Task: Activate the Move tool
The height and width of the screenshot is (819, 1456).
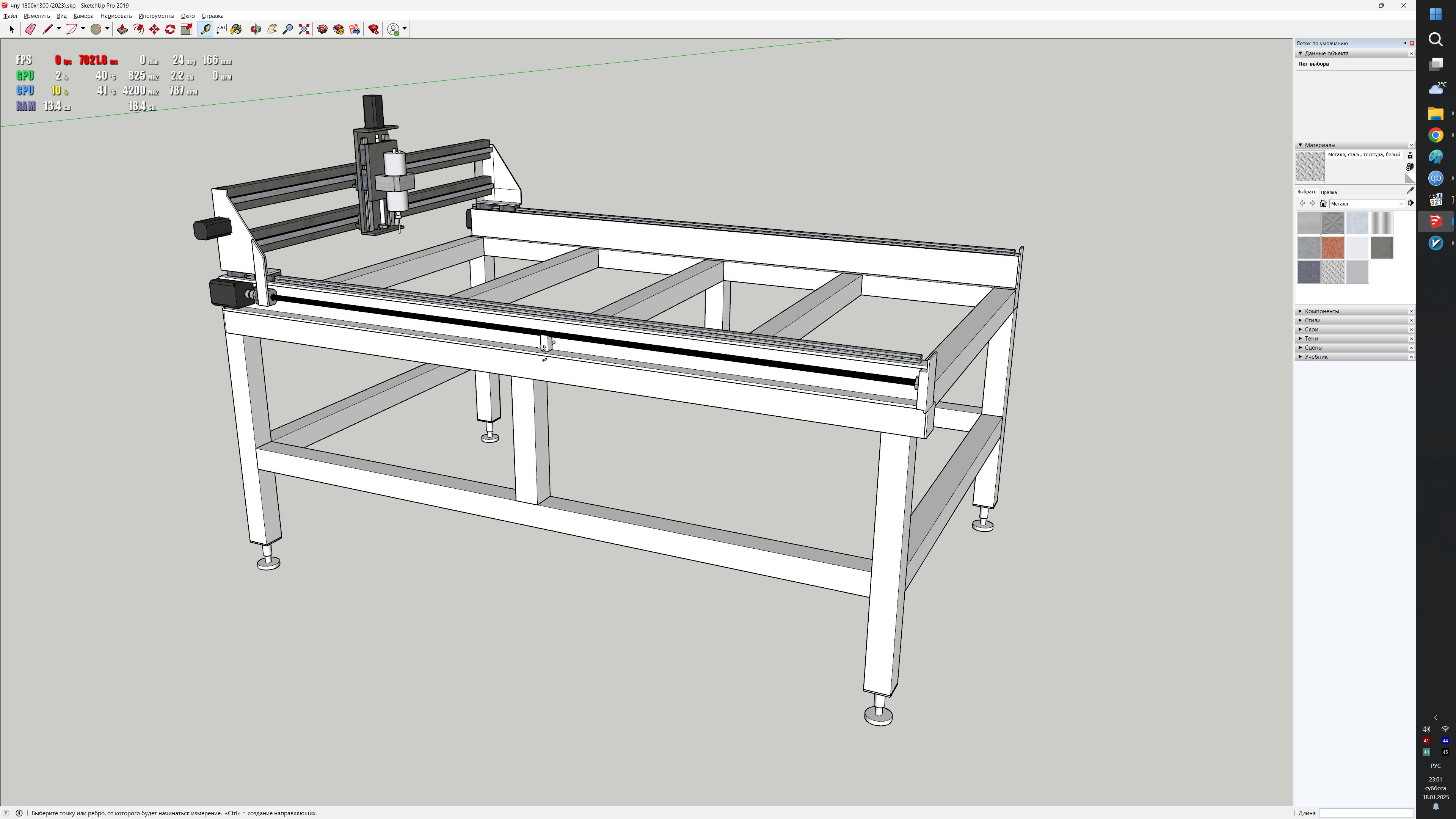Action: click(154, 30)
